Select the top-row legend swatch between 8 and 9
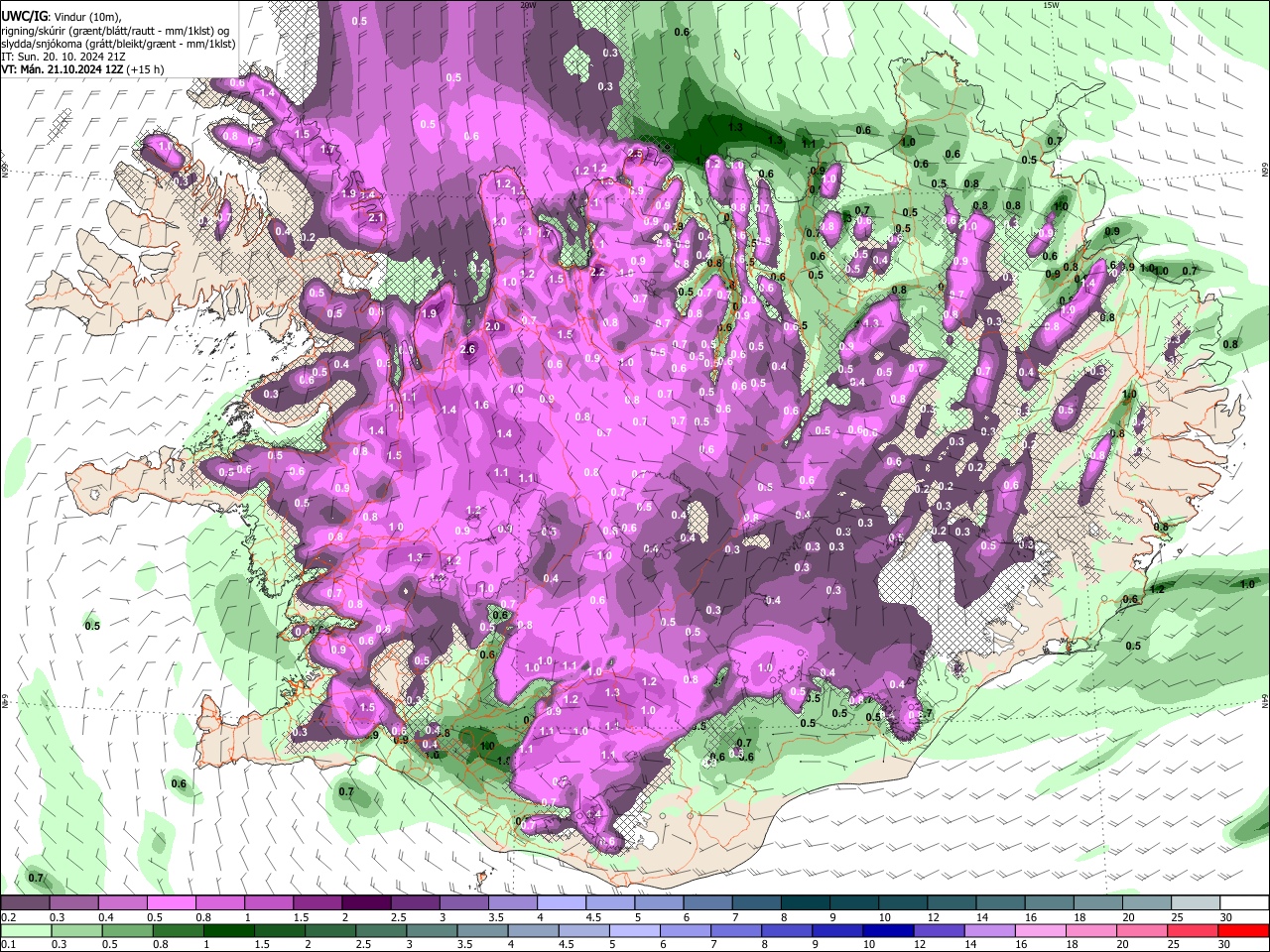1270x952 pixels. coord(804,903)
